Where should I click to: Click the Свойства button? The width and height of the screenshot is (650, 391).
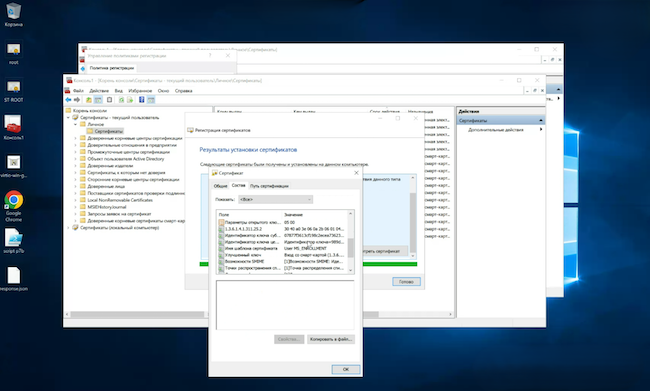pyautogui.click(x=289, y=339)
